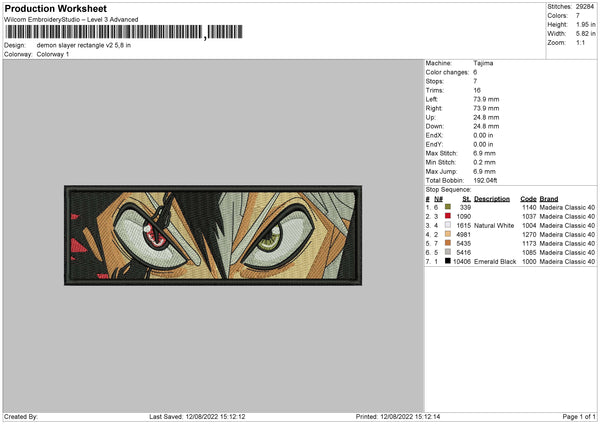Click the Stop Sequence label
600x424 pixels.
pyautogui.click(x=448, y=190)
